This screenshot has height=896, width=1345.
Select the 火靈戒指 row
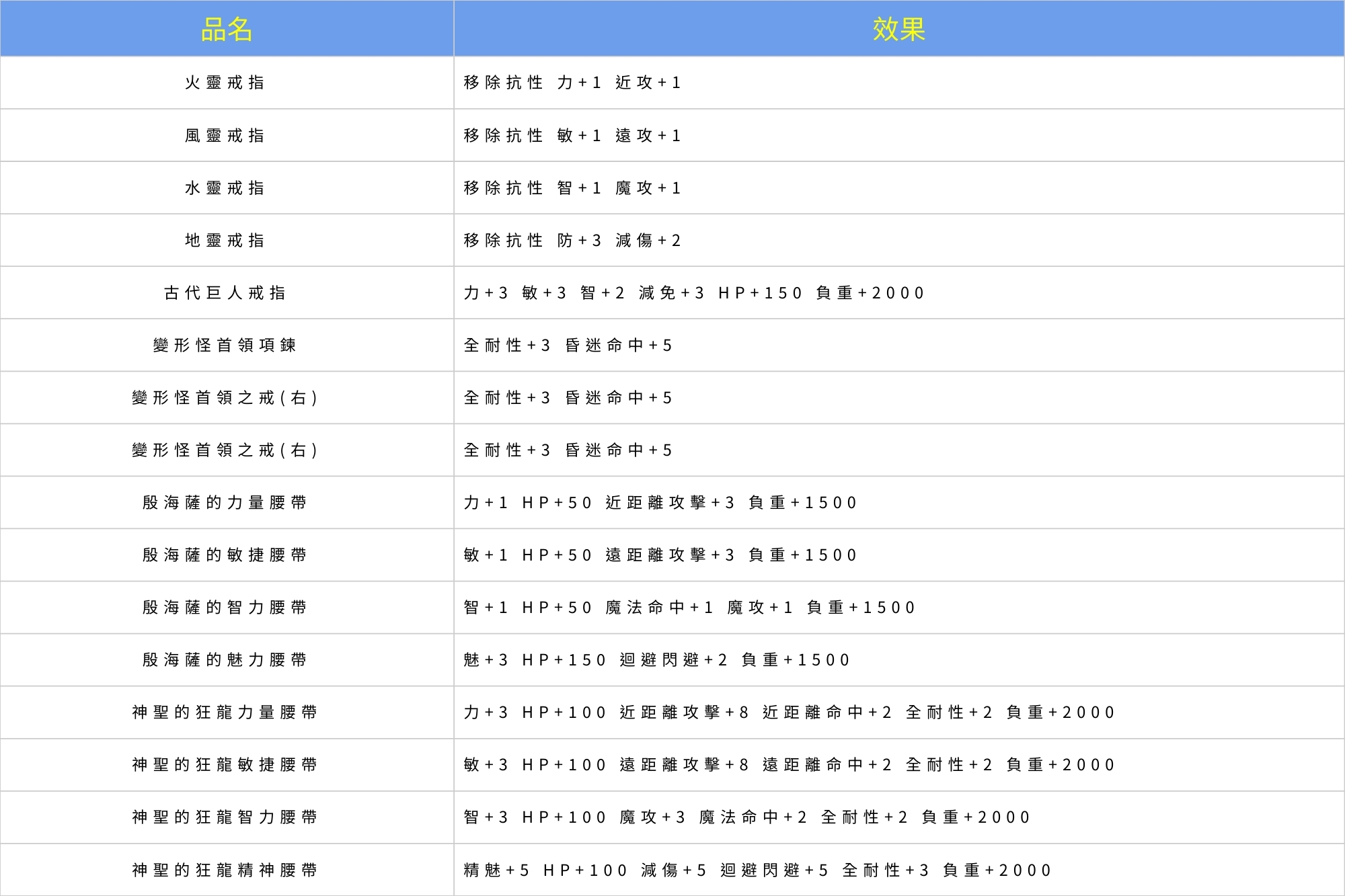(x=227, y=83)
